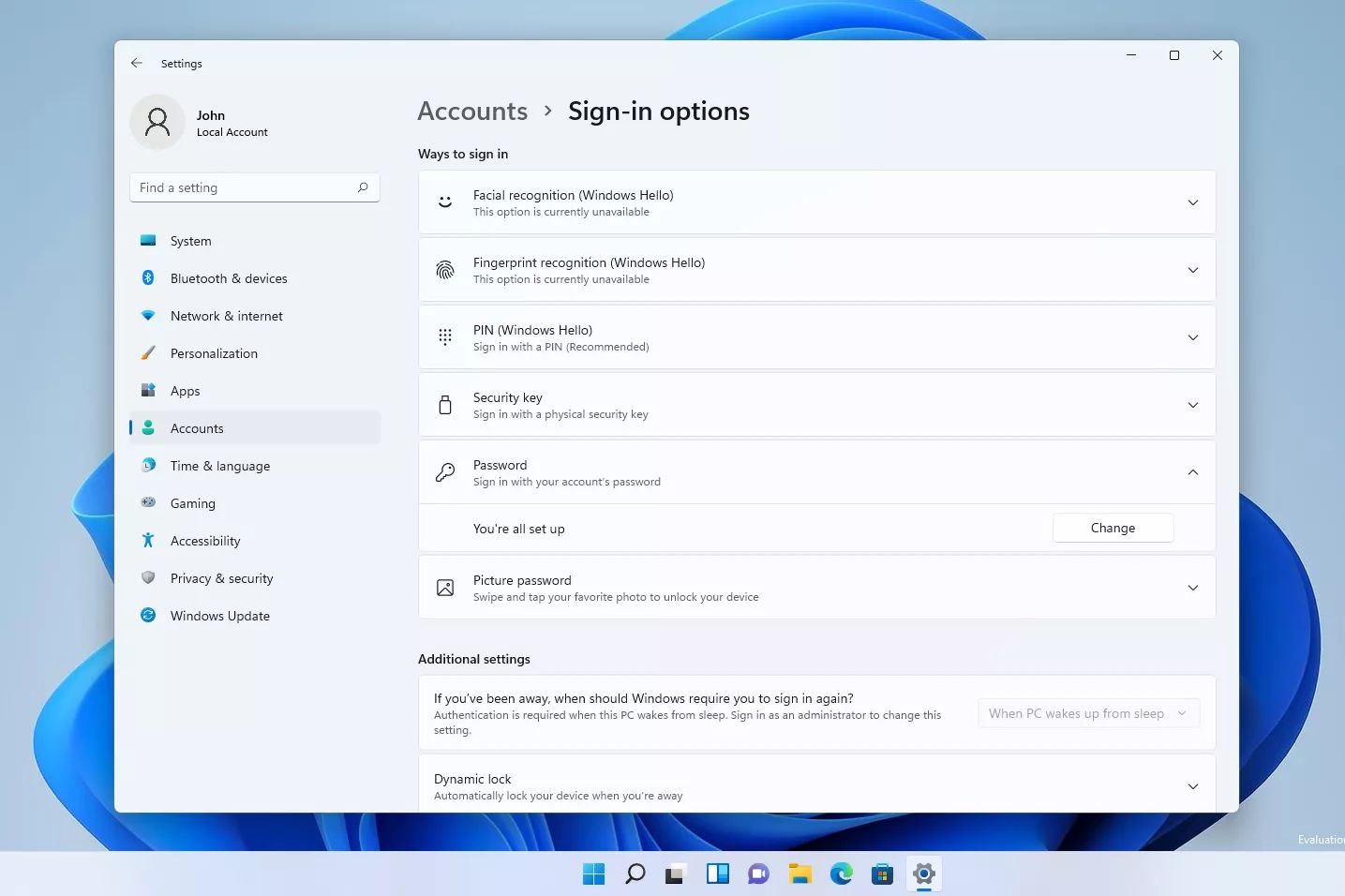The width and height of the screenshot is (1345, 896).
Task: Open Network & internet settings
Action: pyautogui.click(x=255, y=316)
